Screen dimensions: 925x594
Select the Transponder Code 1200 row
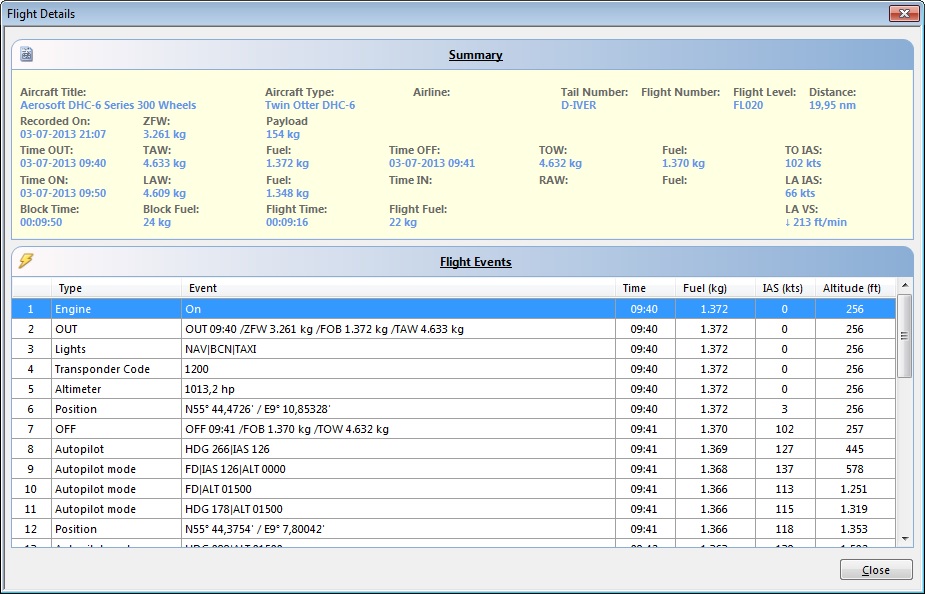(454, 369)
